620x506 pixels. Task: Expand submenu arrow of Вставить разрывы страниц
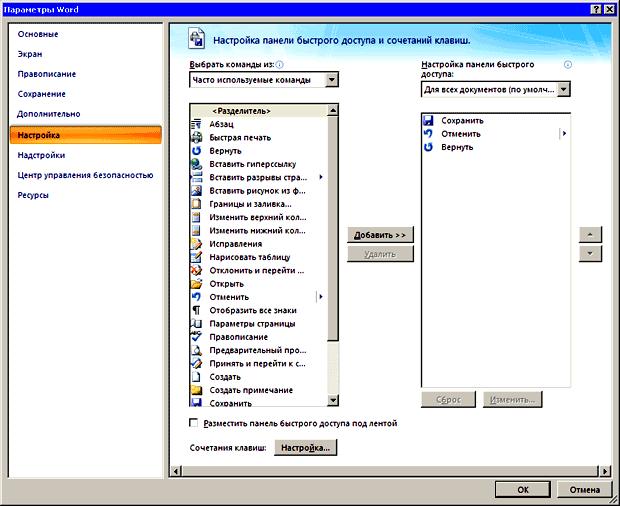pos(321,177)
